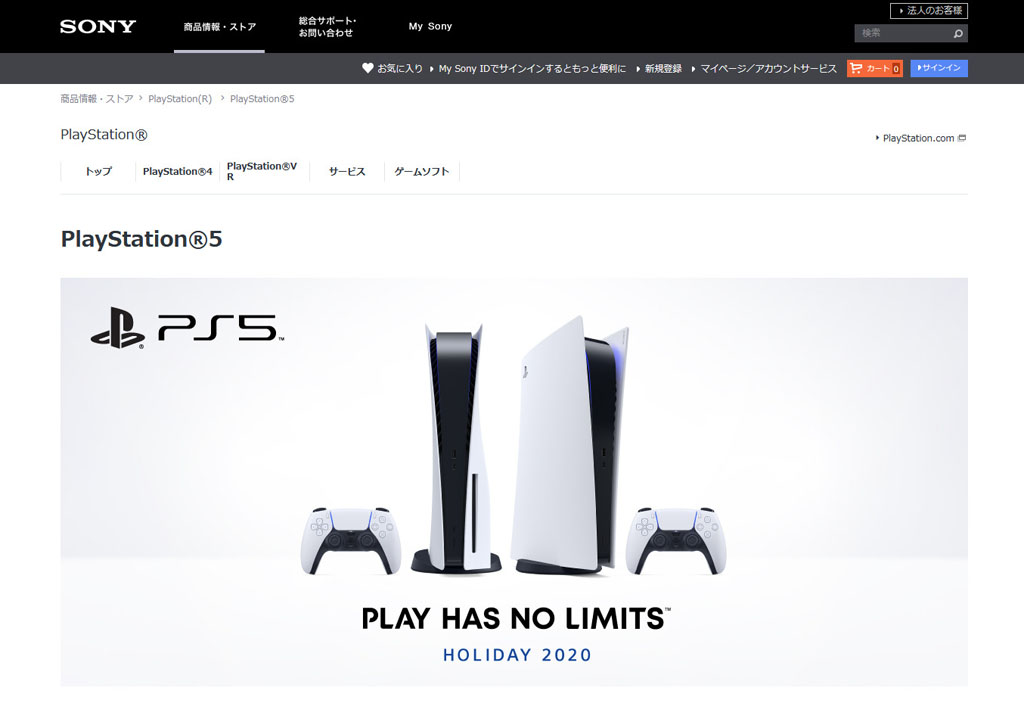Click the PS5 logo in banner
This screenshot has height=728, width=1024.
pyautogui.click(x=187, y=328)
